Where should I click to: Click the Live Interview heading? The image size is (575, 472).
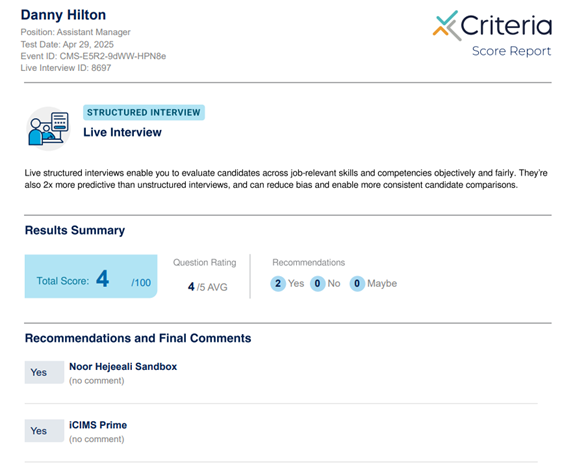click(x=122, y=132)
